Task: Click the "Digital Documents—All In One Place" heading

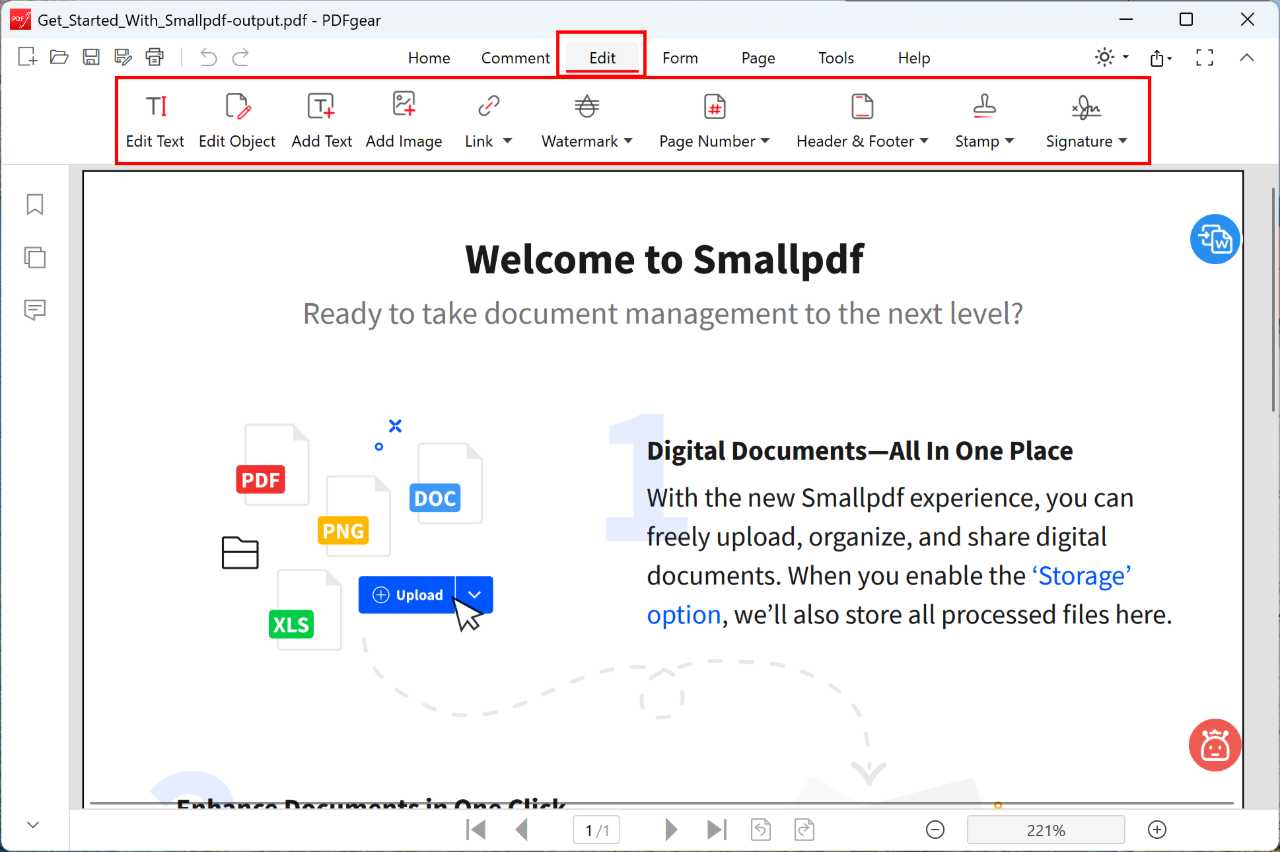Action: [860, 451]
